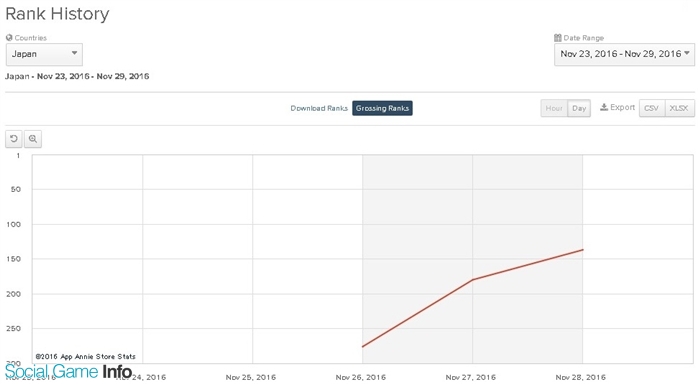Open the Japan country dropdown

pos(44,54)
